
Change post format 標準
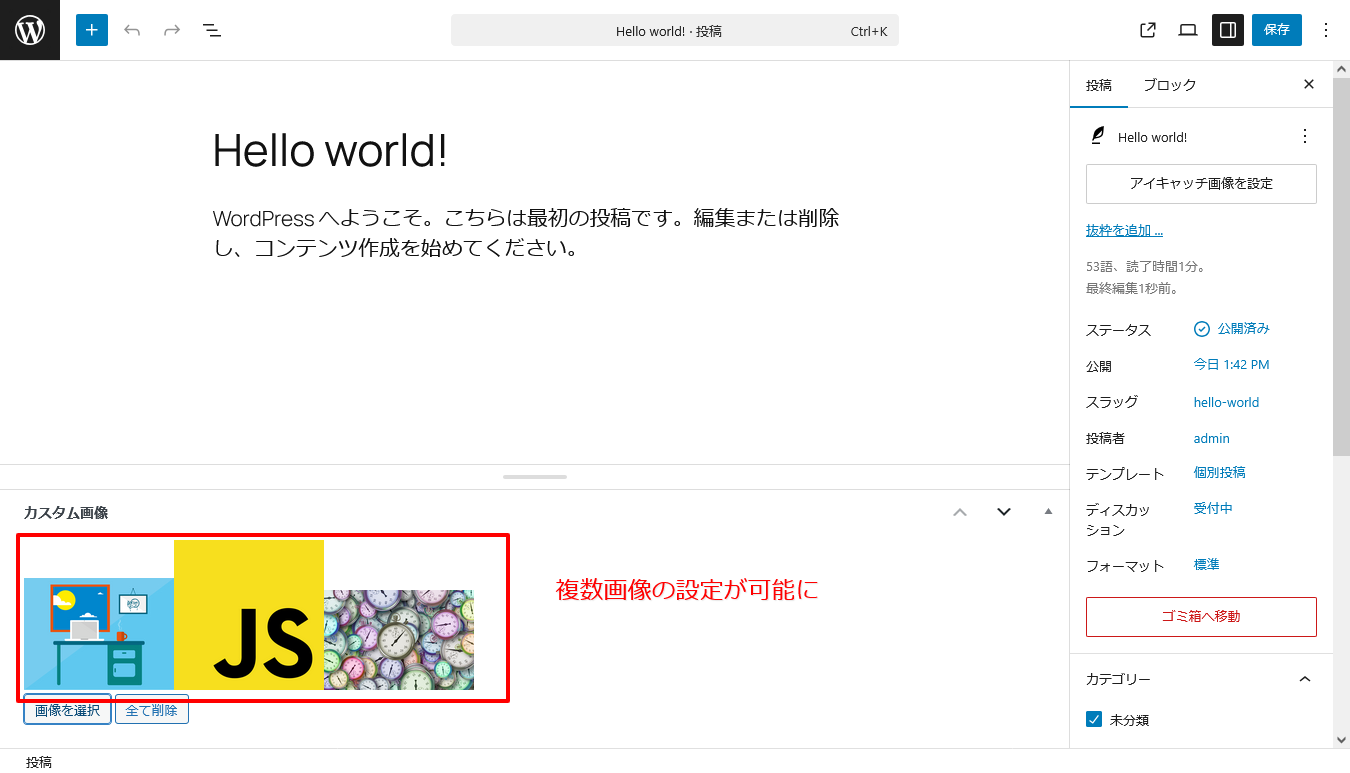click(x=1207, y=564)
